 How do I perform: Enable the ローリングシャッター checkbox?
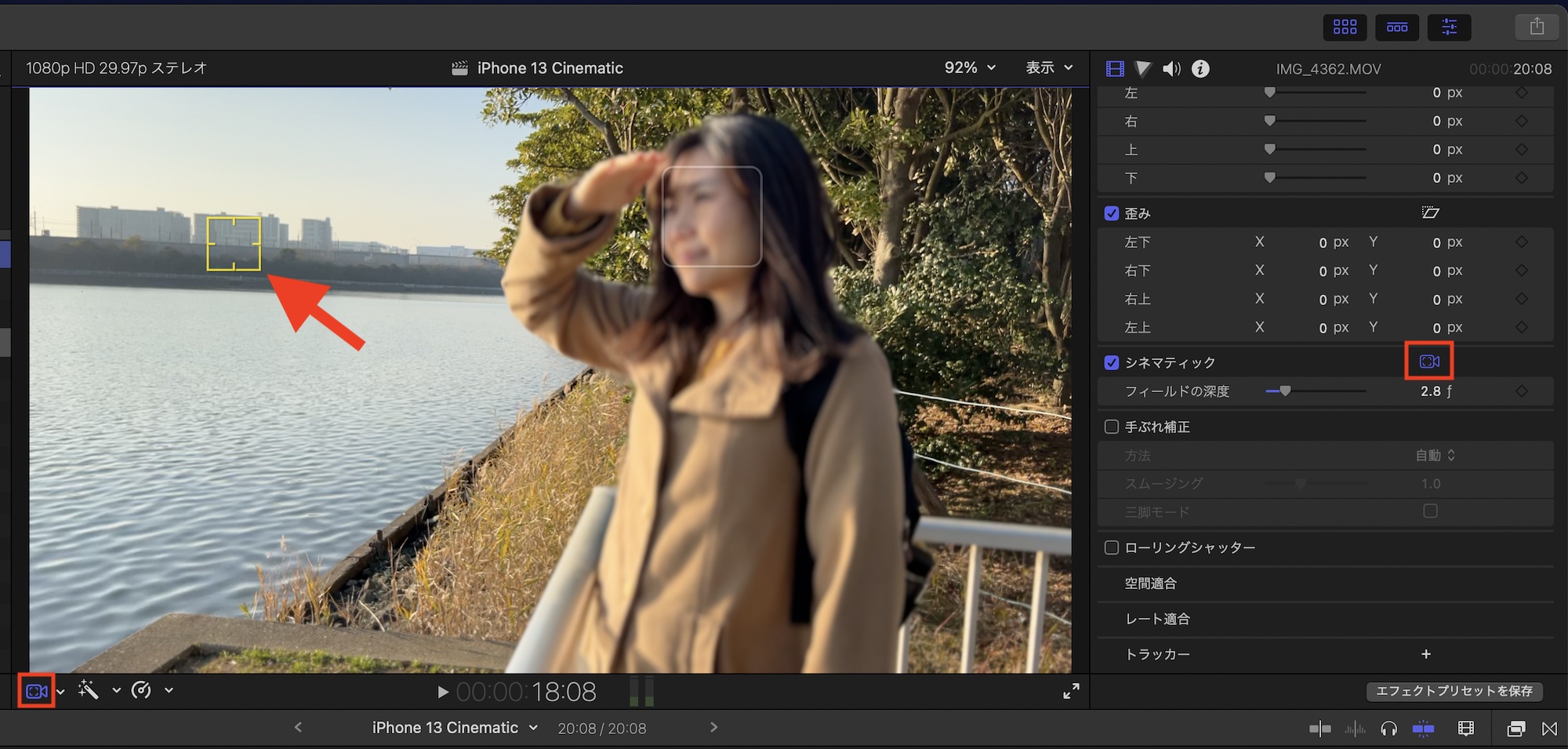point(1112,547)
